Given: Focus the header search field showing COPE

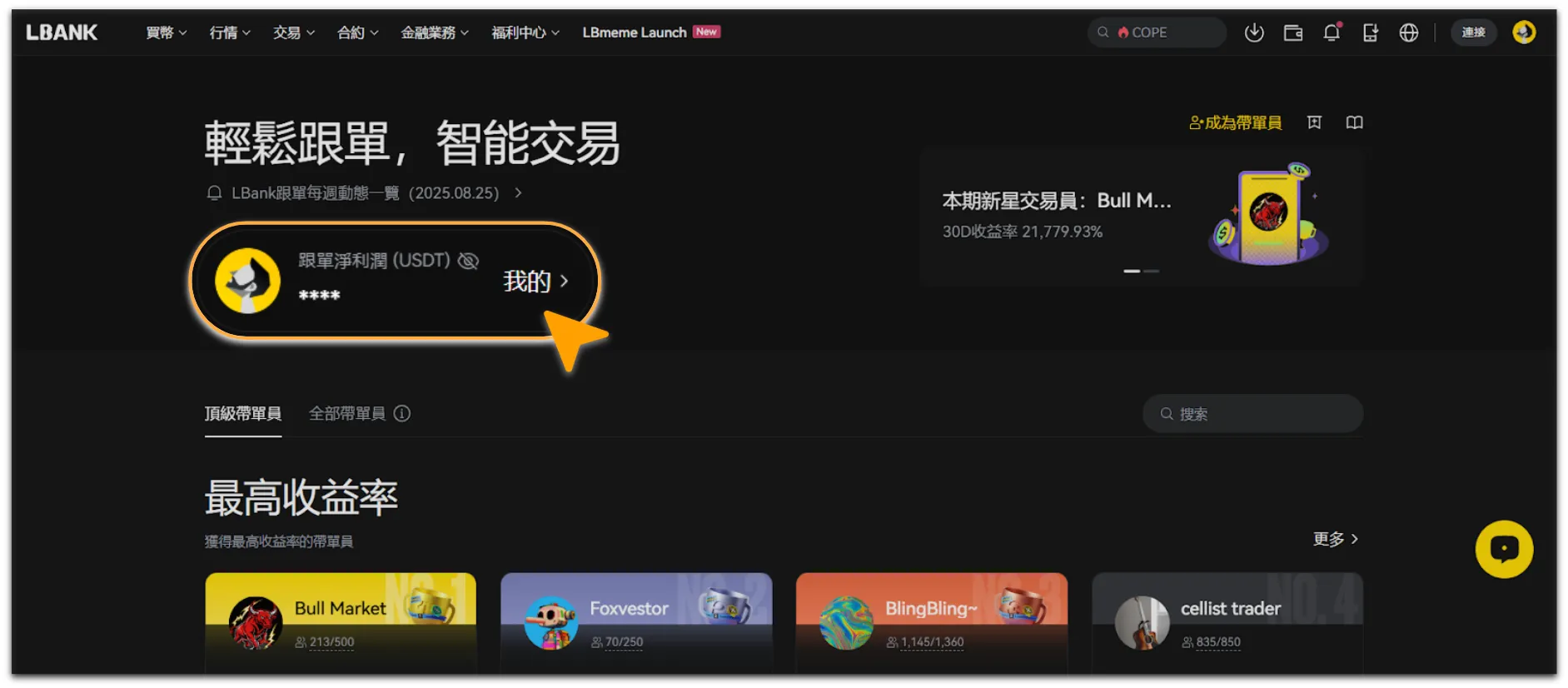Looking at the screenshot, I should pos(1157,32).
